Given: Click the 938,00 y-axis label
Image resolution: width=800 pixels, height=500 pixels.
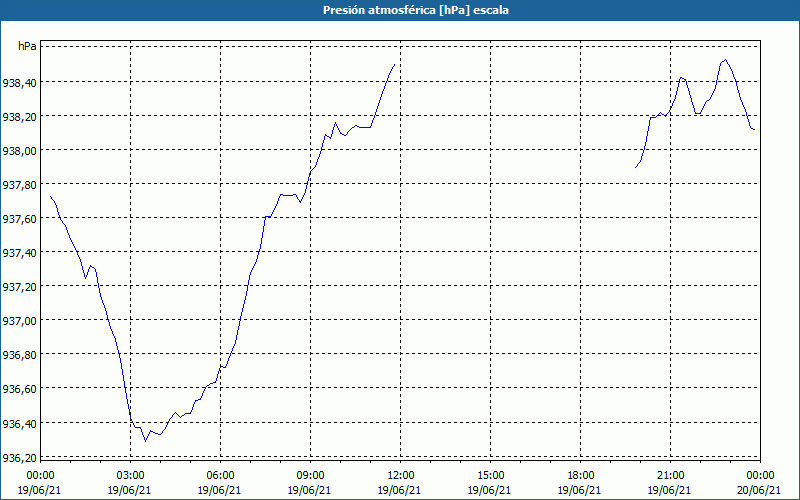Looking at the screenshot, I should tap(19, 151).
